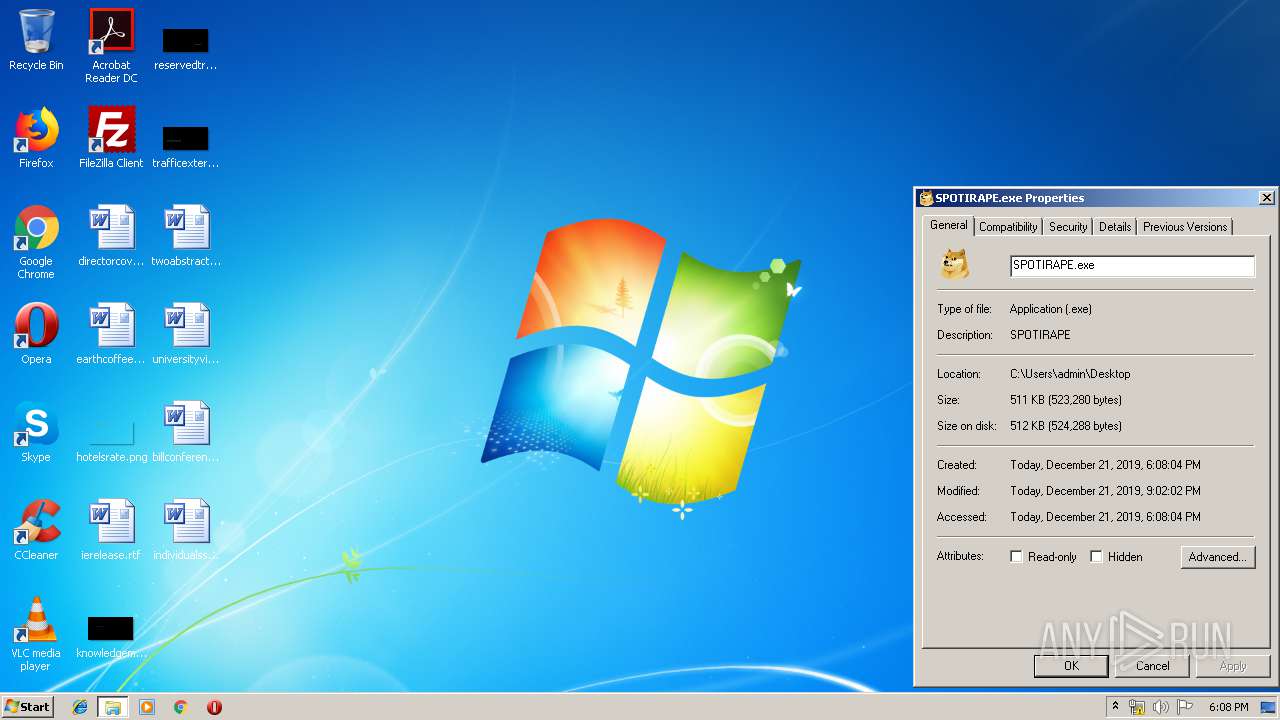The height and width of the screenshot is (720, 1280).
Task: Switch to the General tab
Action: click(x=948, y=225)
